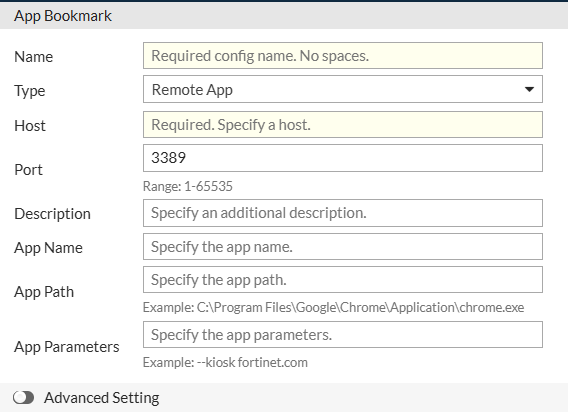Click the Name input field
The image size is (568, 417).
pyautogui.click(x=343, y=56)
